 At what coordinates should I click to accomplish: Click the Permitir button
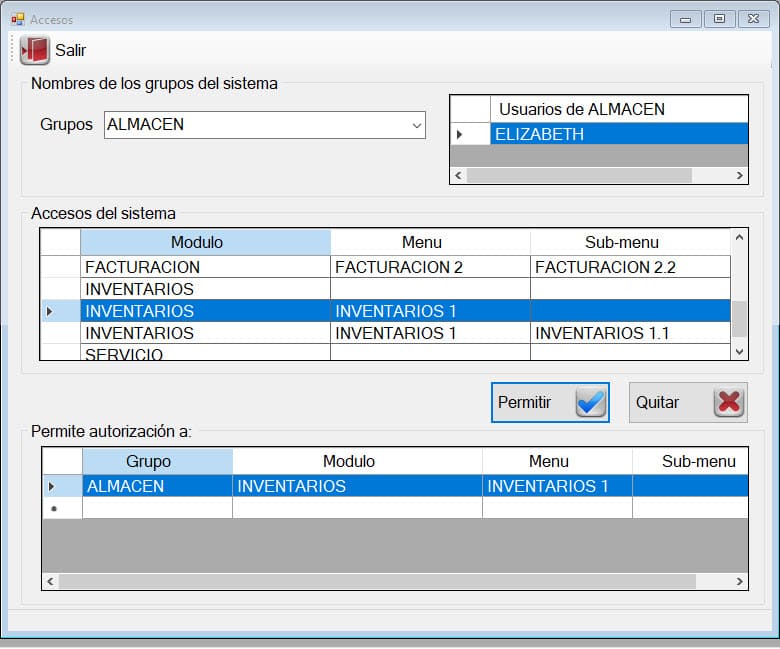click(550, 402)
